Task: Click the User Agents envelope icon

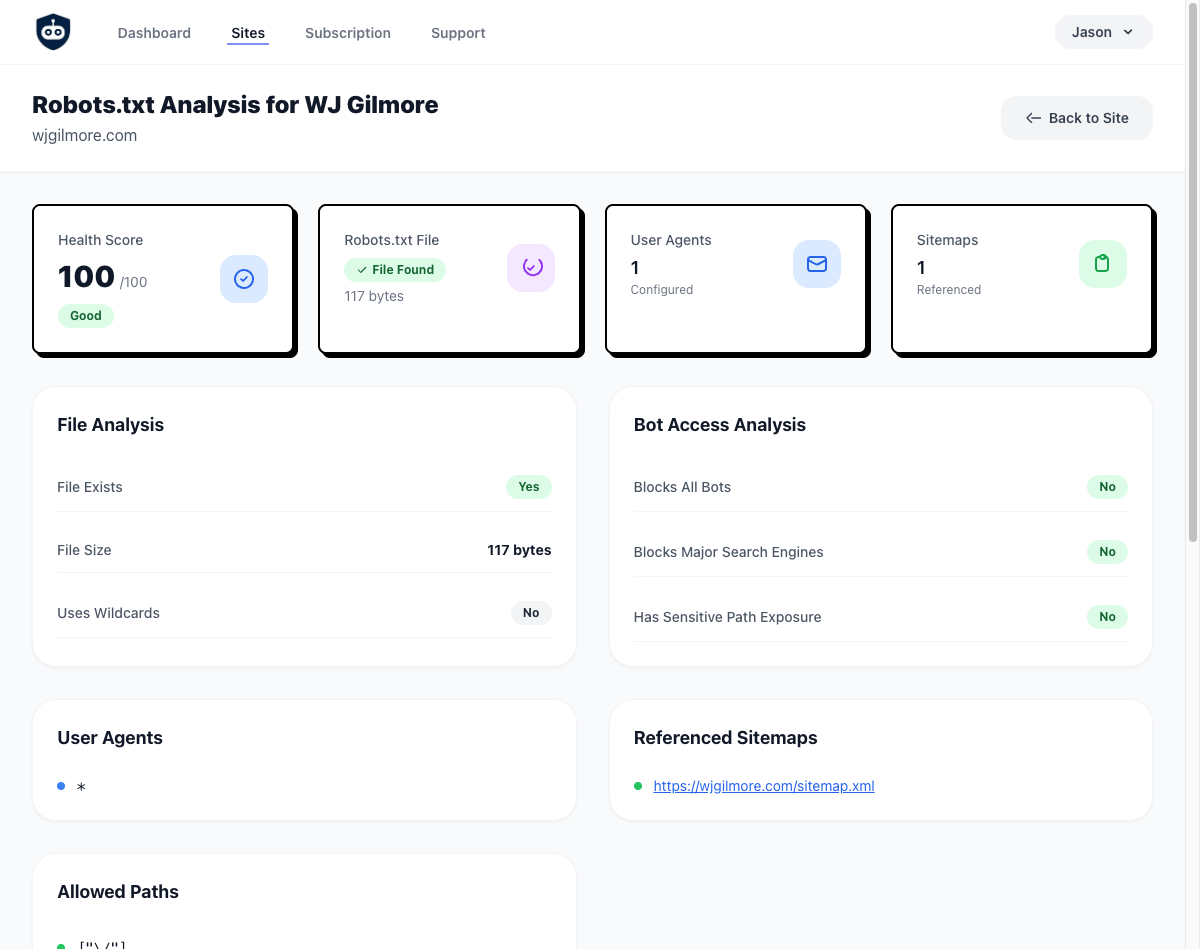Action: (817, 264)
